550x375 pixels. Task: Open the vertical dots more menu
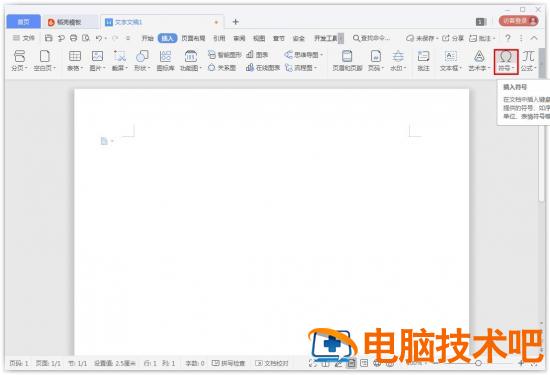[x=521, y=38]
